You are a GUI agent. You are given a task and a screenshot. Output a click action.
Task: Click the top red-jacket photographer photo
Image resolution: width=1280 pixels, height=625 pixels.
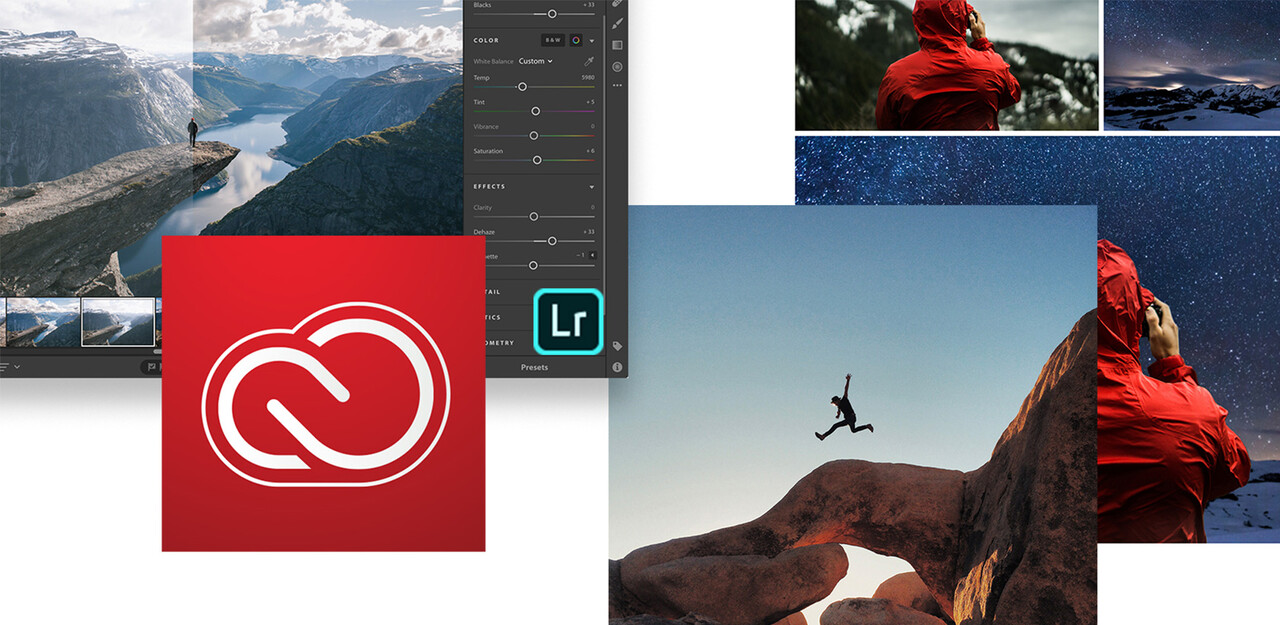947,65
